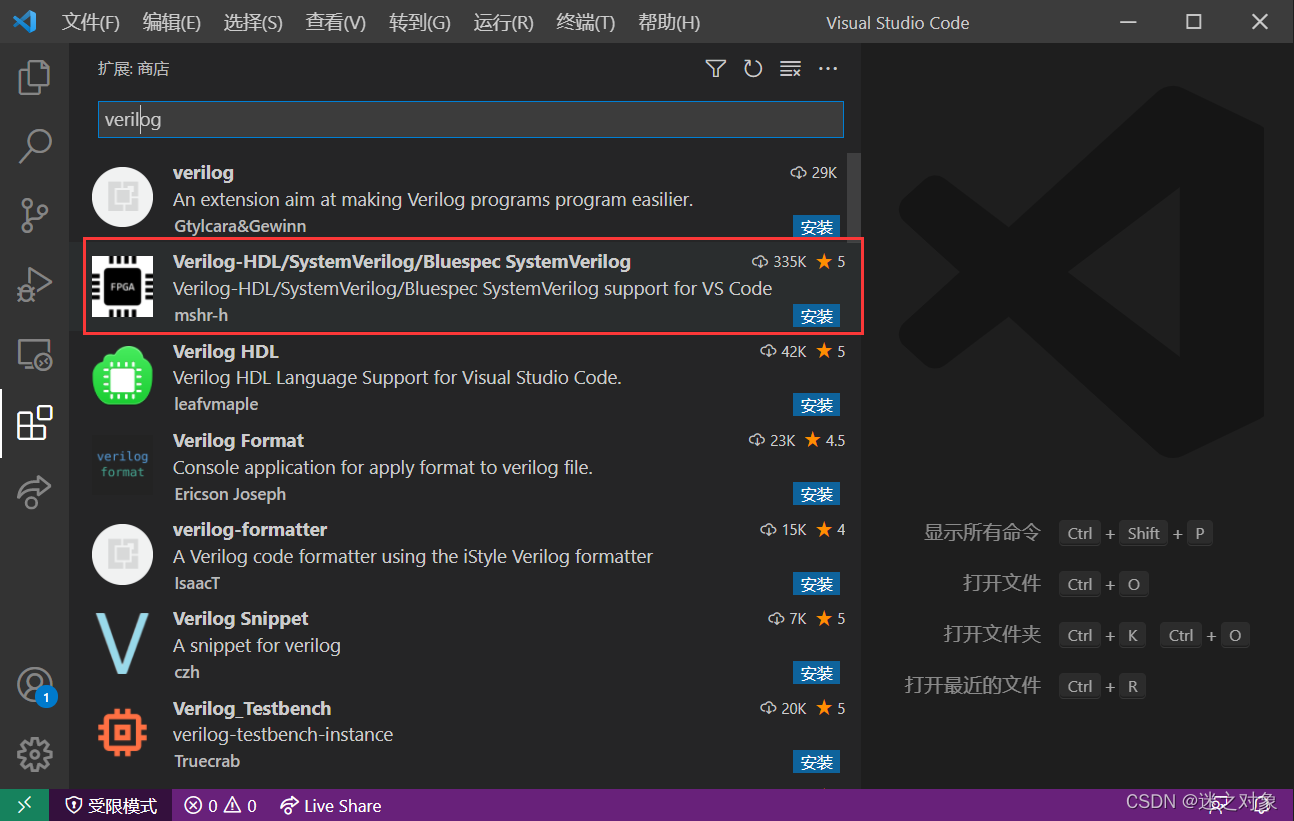Click publisher name Ericson Joseph

pos(230,494)
